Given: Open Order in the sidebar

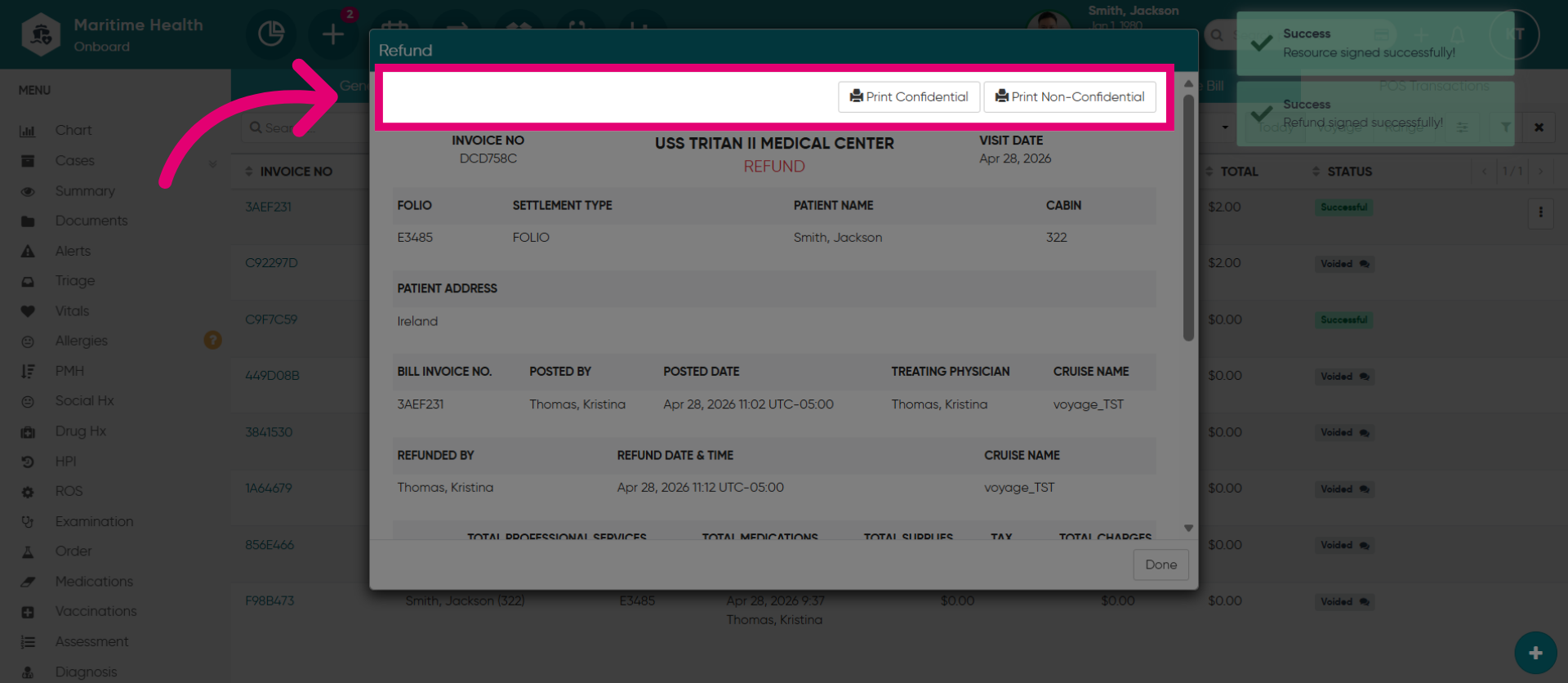Looking at the screenshot, I should (x=73, y=551).
